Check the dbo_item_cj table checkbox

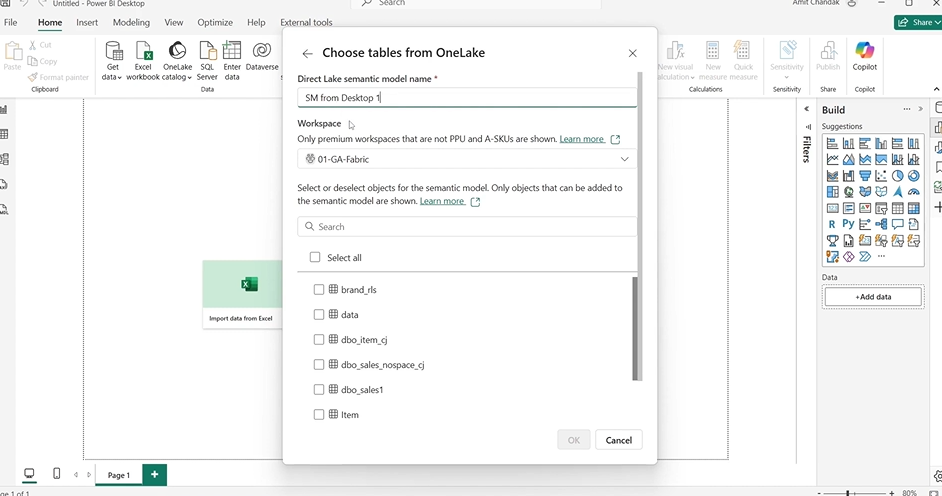click(319, 340)
